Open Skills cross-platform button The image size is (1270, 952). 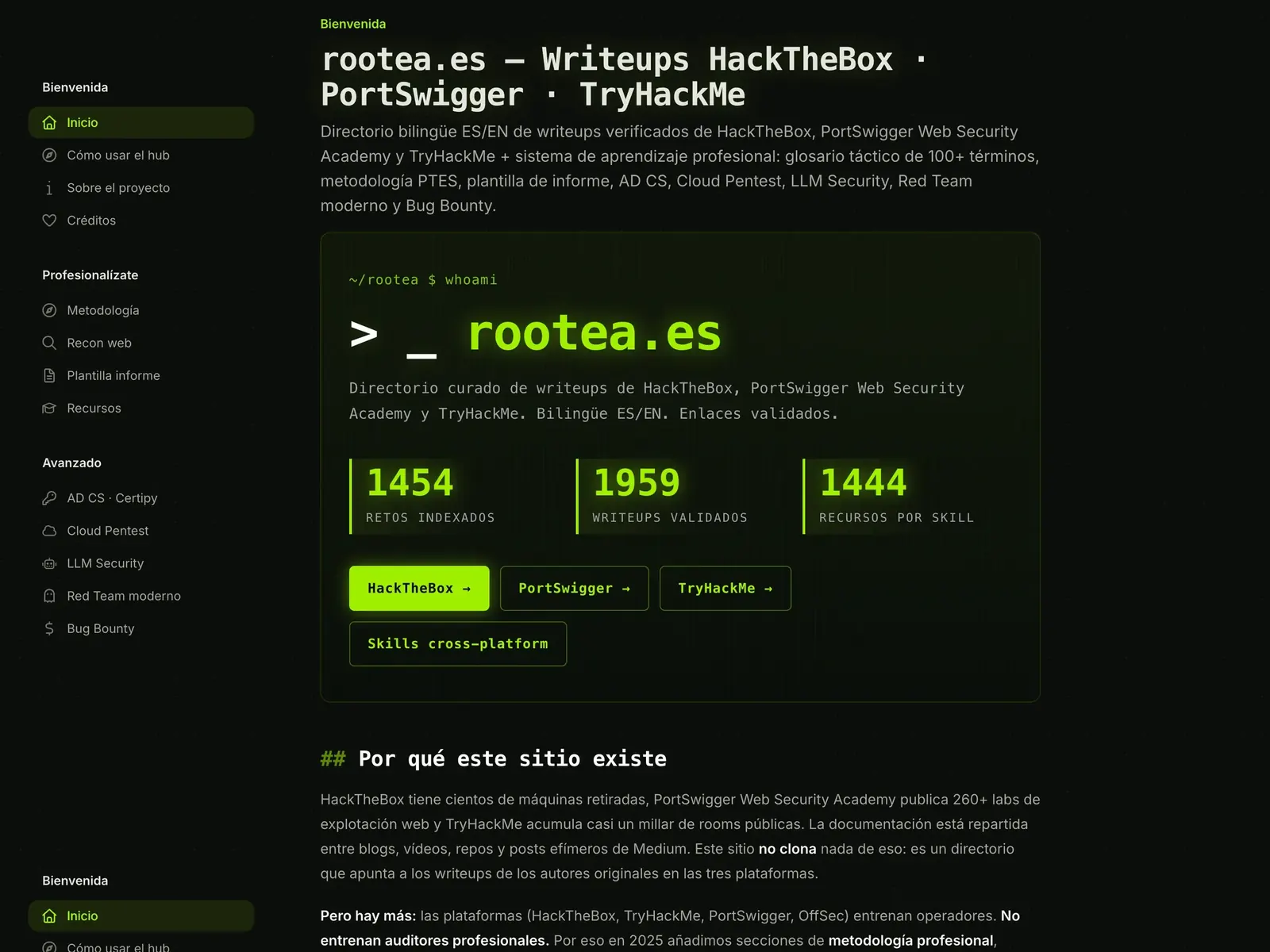(x=458, y=643)
